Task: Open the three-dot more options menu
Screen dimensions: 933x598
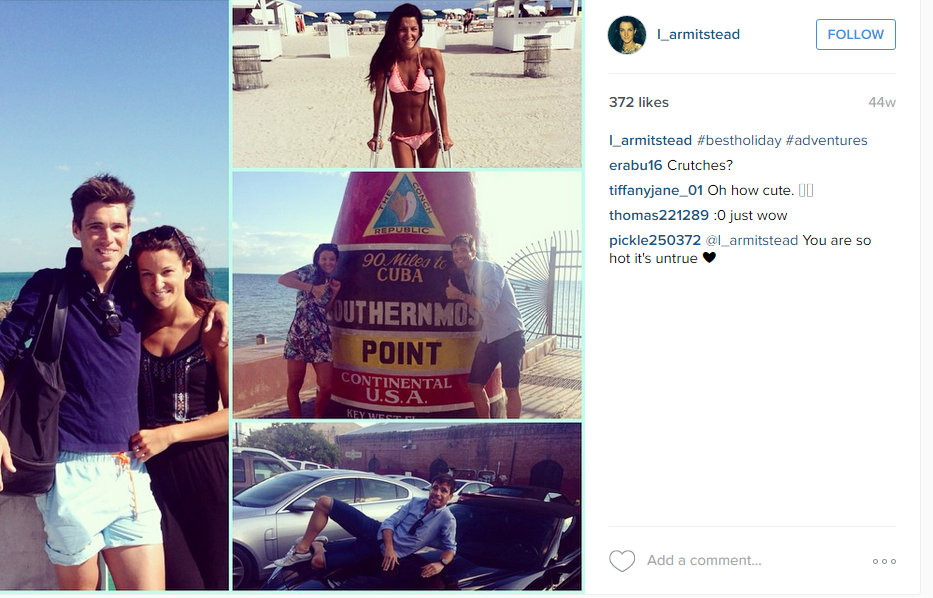Action: [884, 561]
